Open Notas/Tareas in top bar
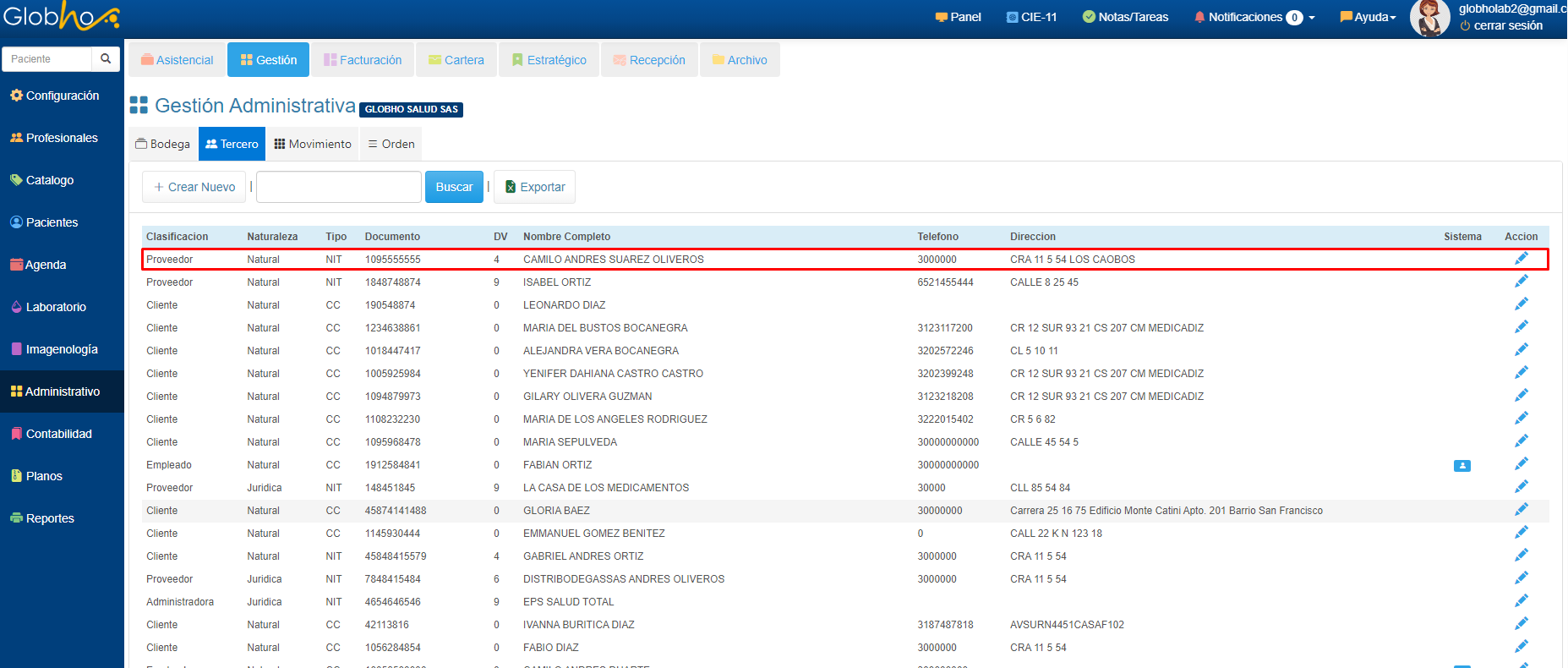This screenshot has width=1568, height=668. [x=1125, y=17]
